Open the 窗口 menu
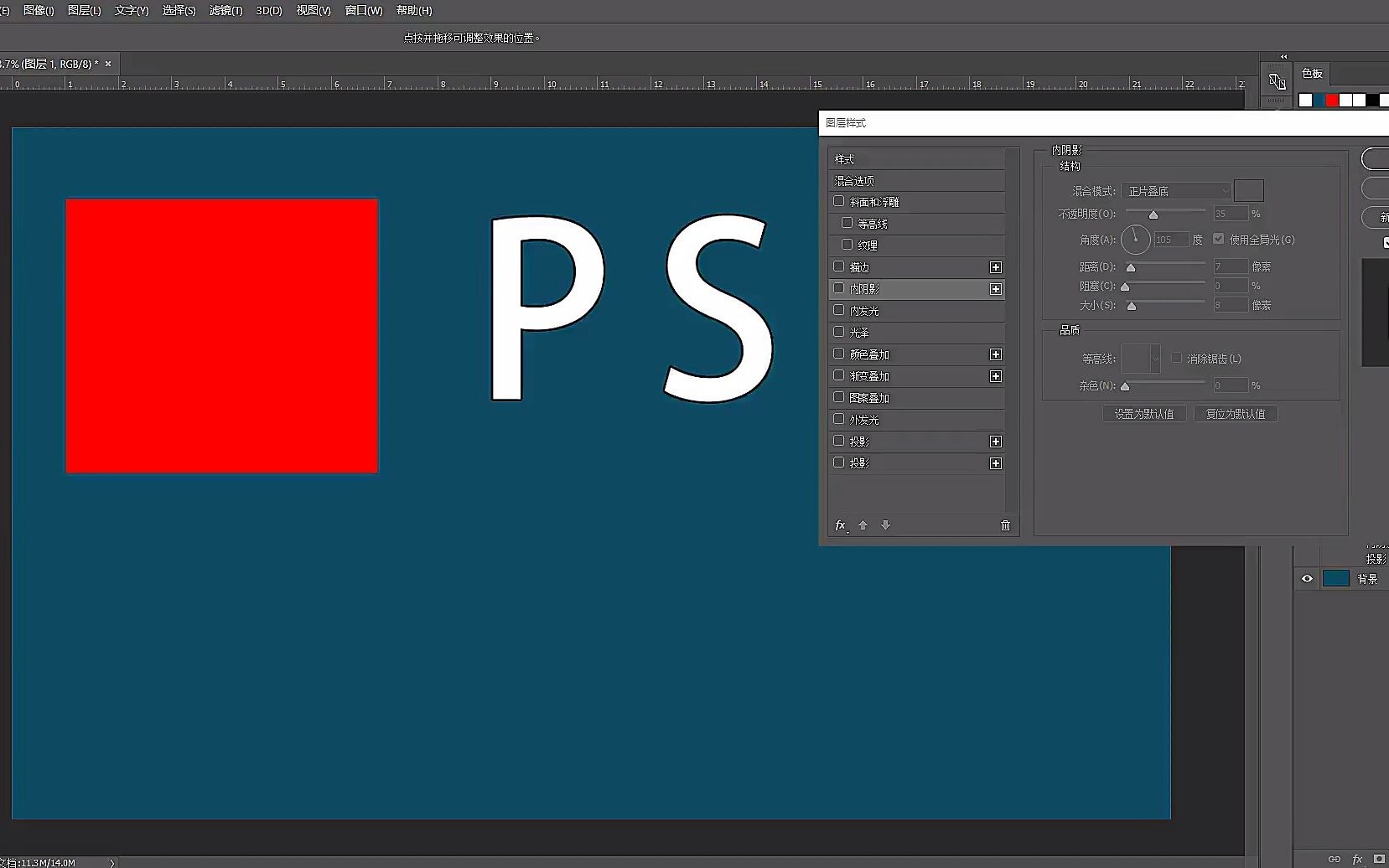 click(364, 10)
